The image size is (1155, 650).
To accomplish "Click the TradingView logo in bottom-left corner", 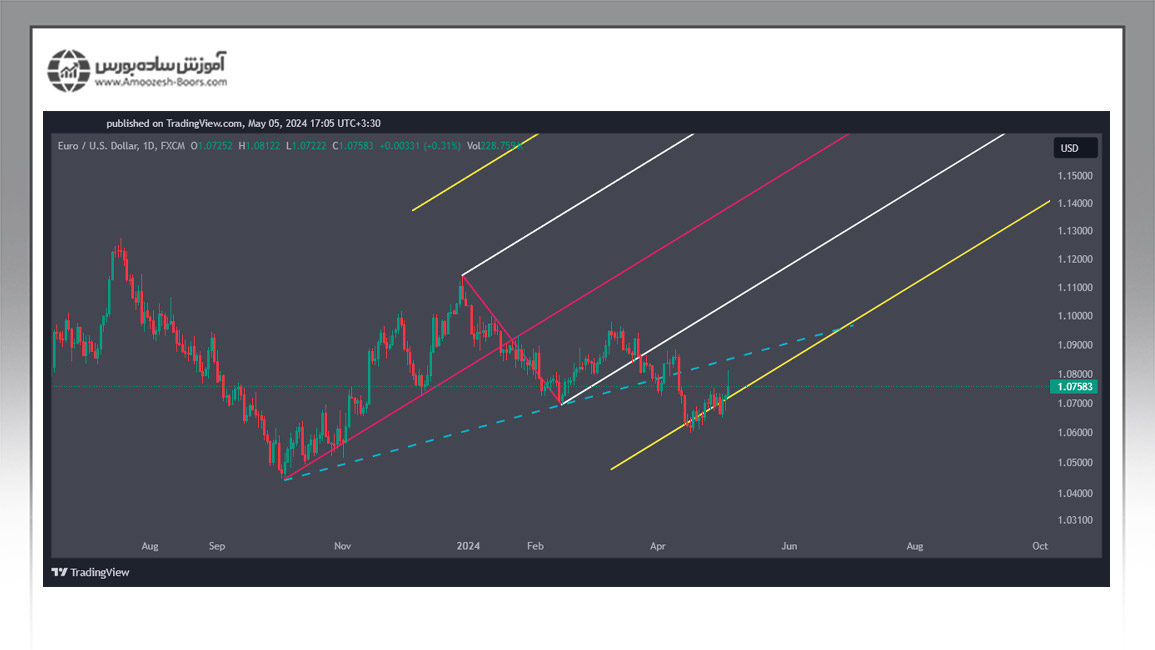I will (90, 572).
